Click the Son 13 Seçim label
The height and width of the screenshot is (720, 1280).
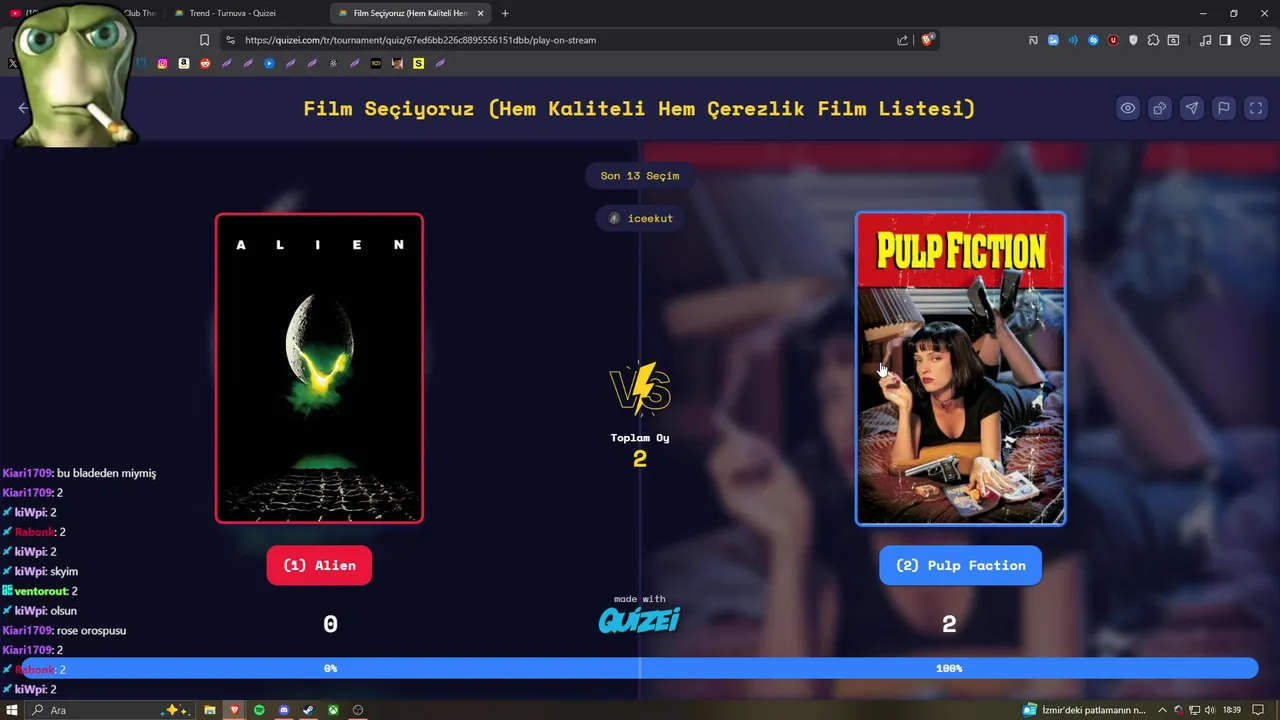coord(640,176)
